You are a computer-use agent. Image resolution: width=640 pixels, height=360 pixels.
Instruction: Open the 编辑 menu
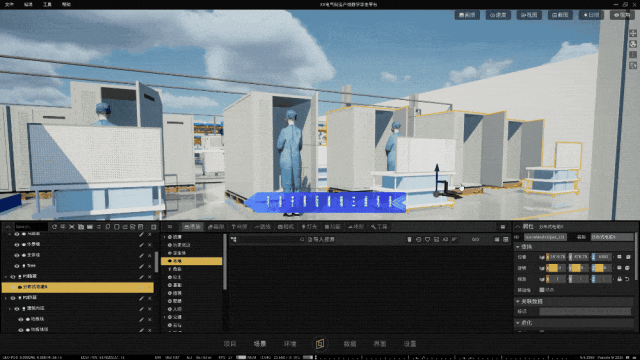[x=28, y=4]
